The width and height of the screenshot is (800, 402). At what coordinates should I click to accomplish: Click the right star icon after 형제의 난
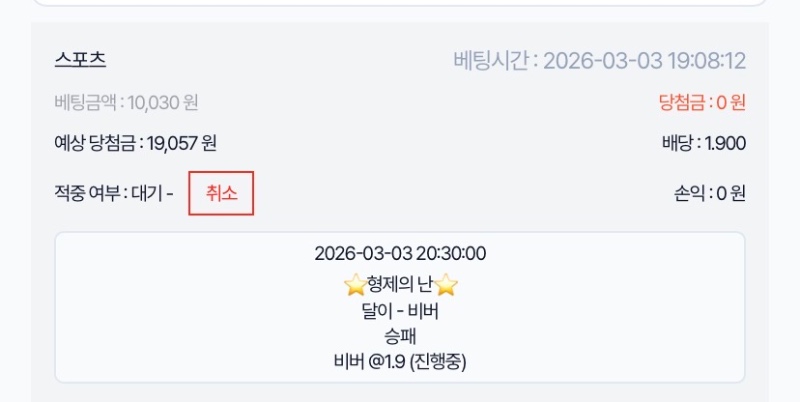pos(446,285)
